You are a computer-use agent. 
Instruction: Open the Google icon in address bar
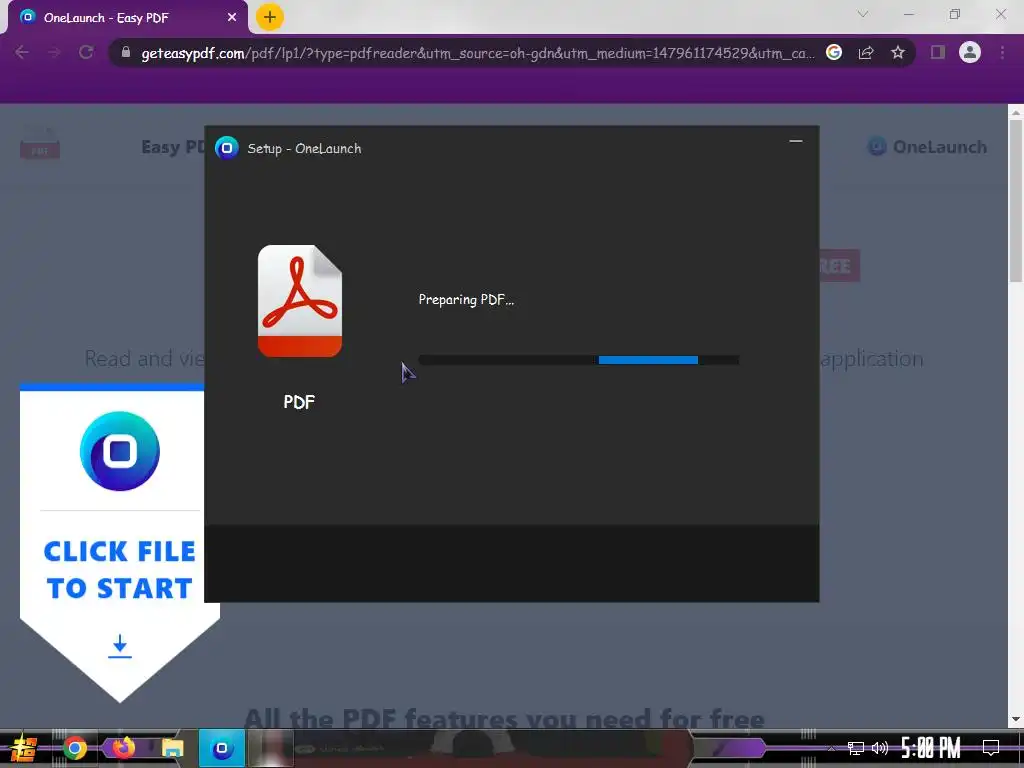[834, 52]
